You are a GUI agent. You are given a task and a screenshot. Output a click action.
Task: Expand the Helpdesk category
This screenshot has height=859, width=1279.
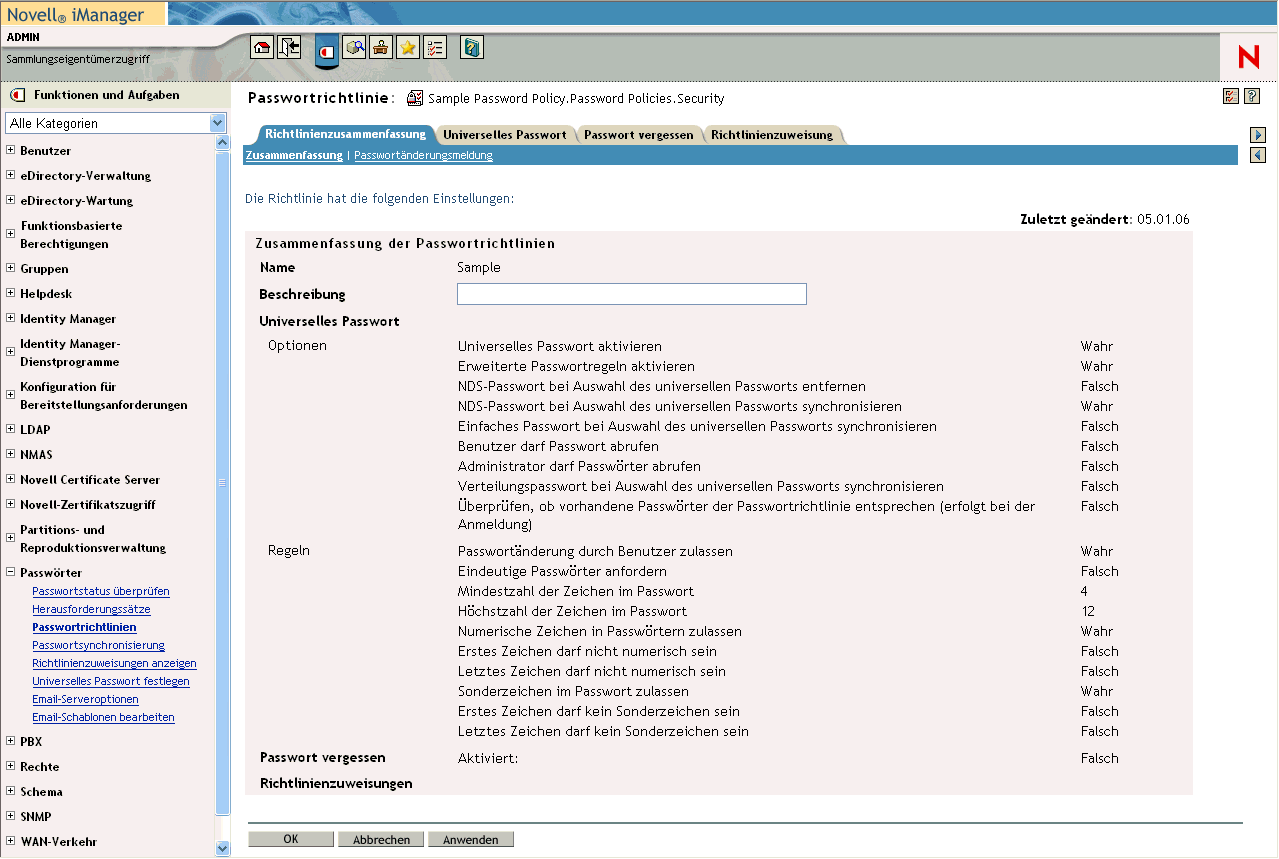point(10,294)
